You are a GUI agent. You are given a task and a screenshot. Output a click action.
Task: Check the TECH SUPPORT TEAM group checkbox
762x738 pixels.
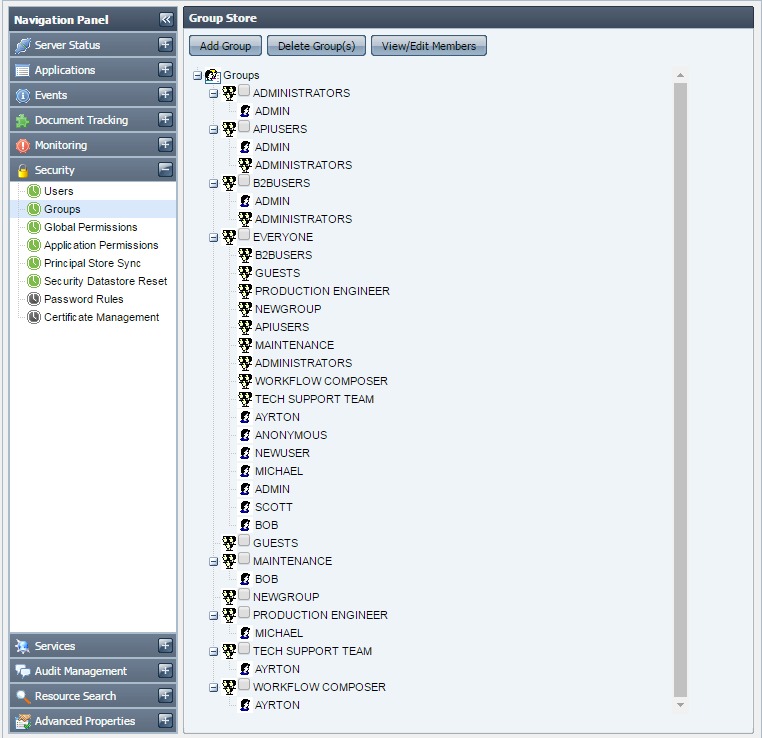pyautogui.click(x=244, y=648)
